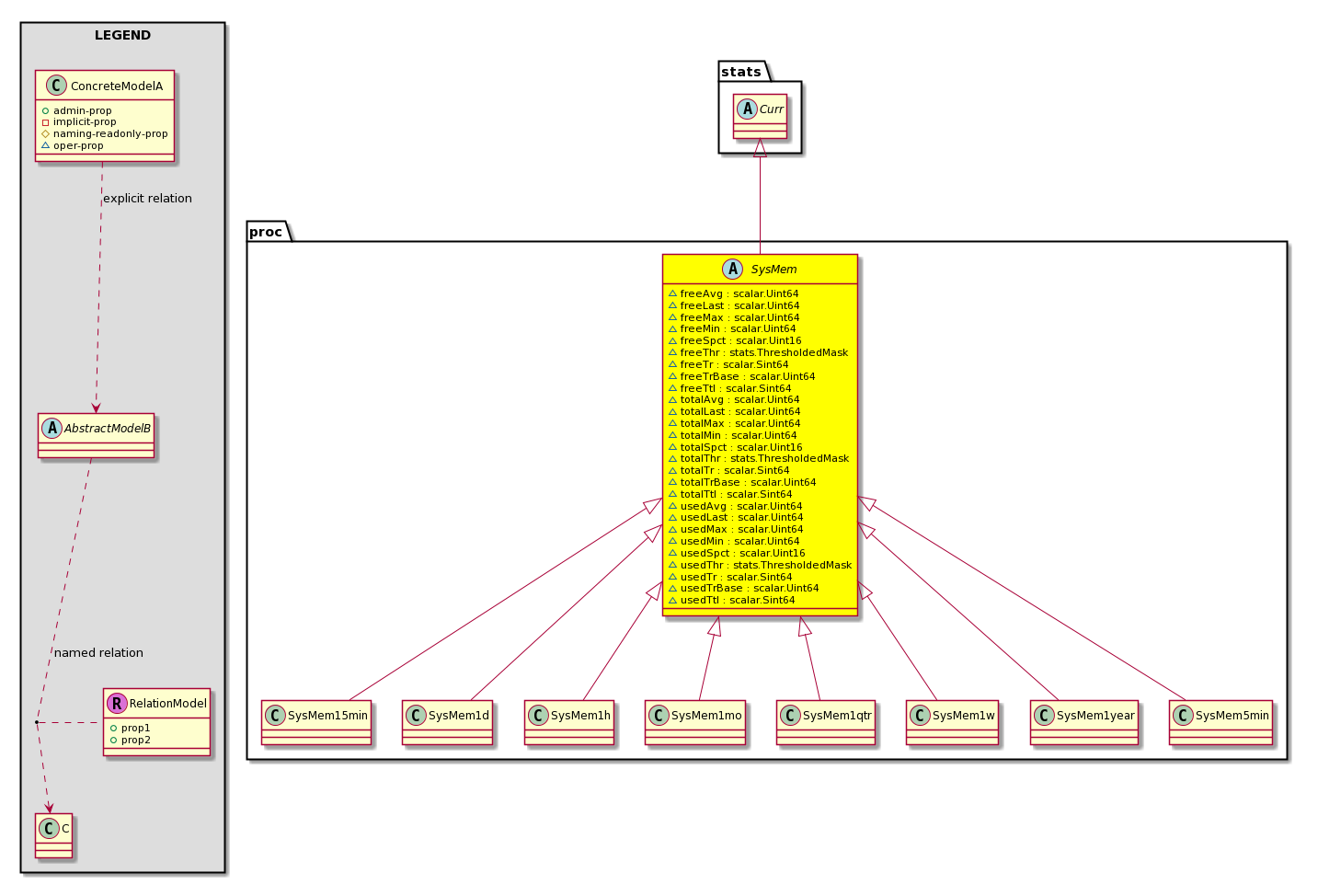Click the abstract A icon of SysMem

click(x=733, y=269)
